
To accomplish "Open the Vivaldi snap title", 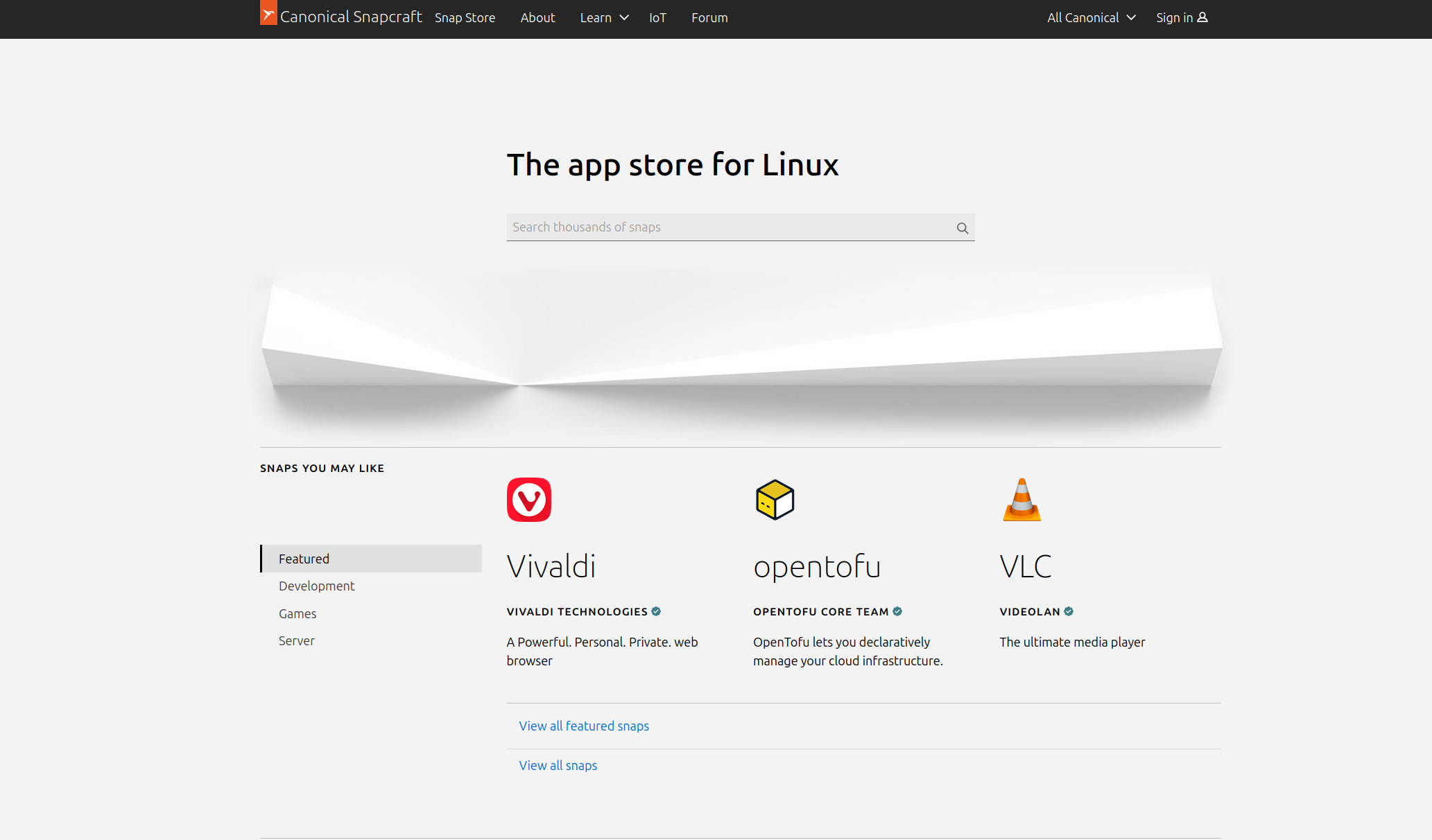I will click(551, 566).
